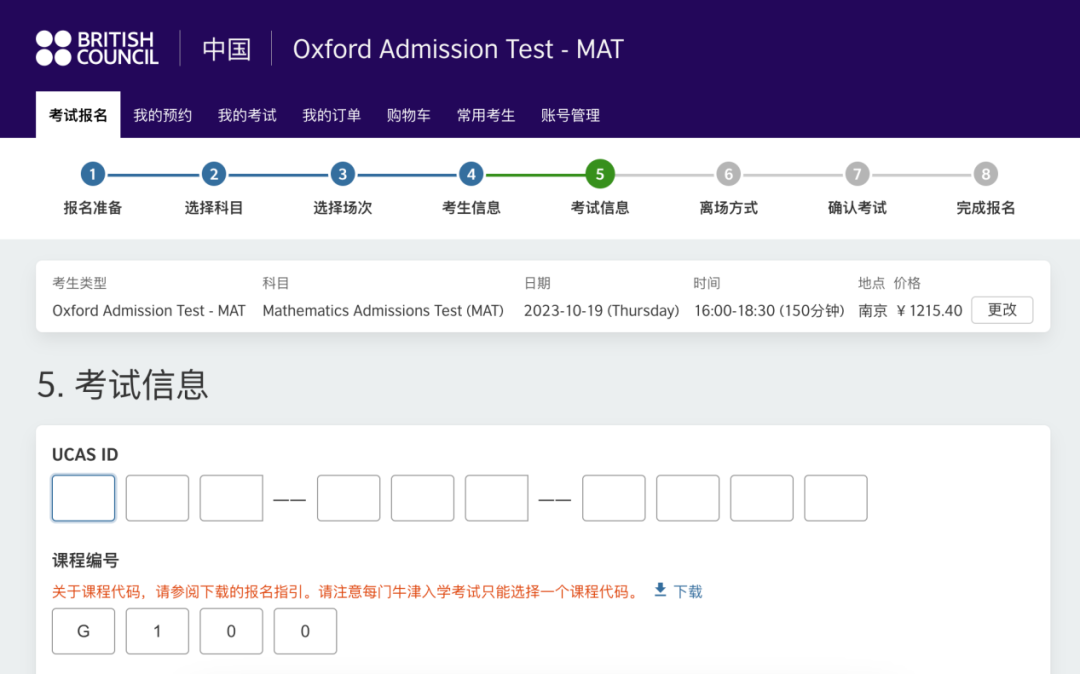Screen dimensions: 1080x674
Task: Switch to the 常用考生 tab
Action: [486, 115]
